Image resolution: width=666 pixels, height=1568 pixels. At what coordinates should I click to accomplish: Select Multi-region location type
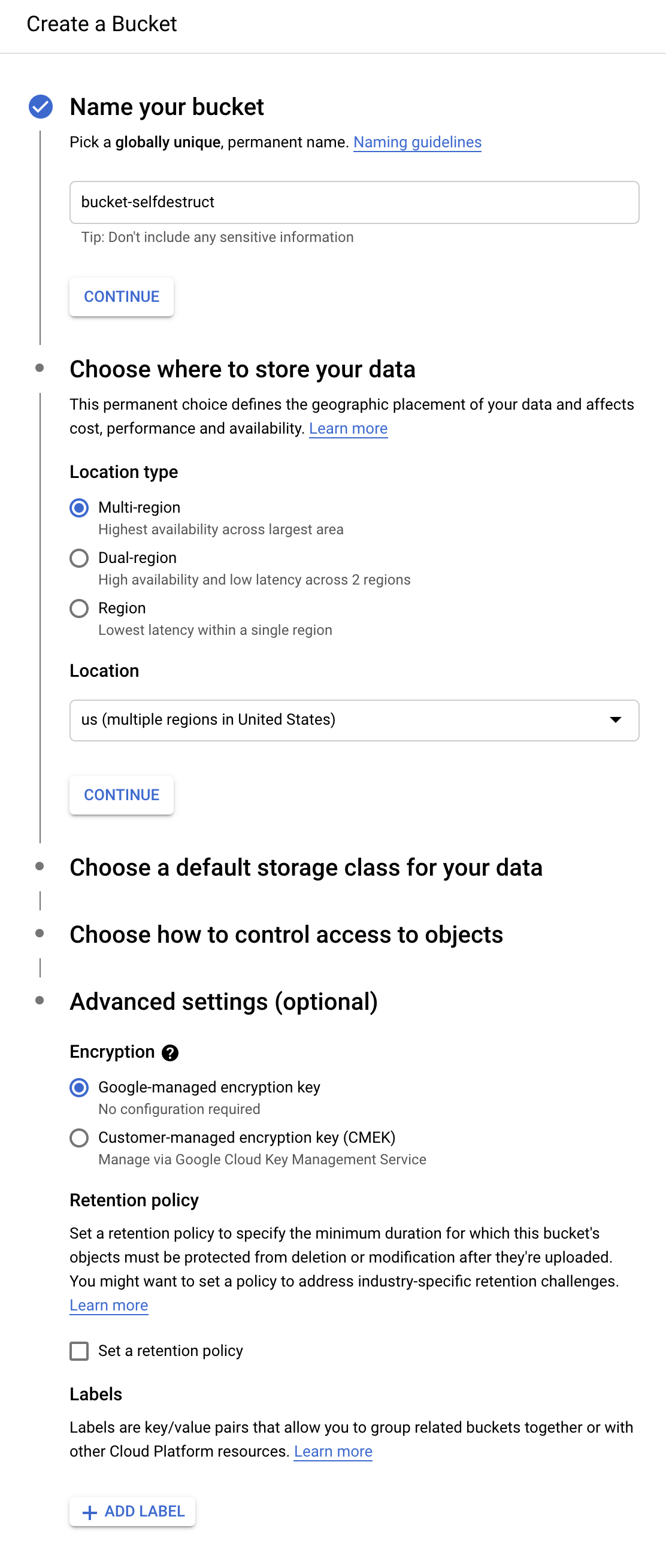click(79, 508)
